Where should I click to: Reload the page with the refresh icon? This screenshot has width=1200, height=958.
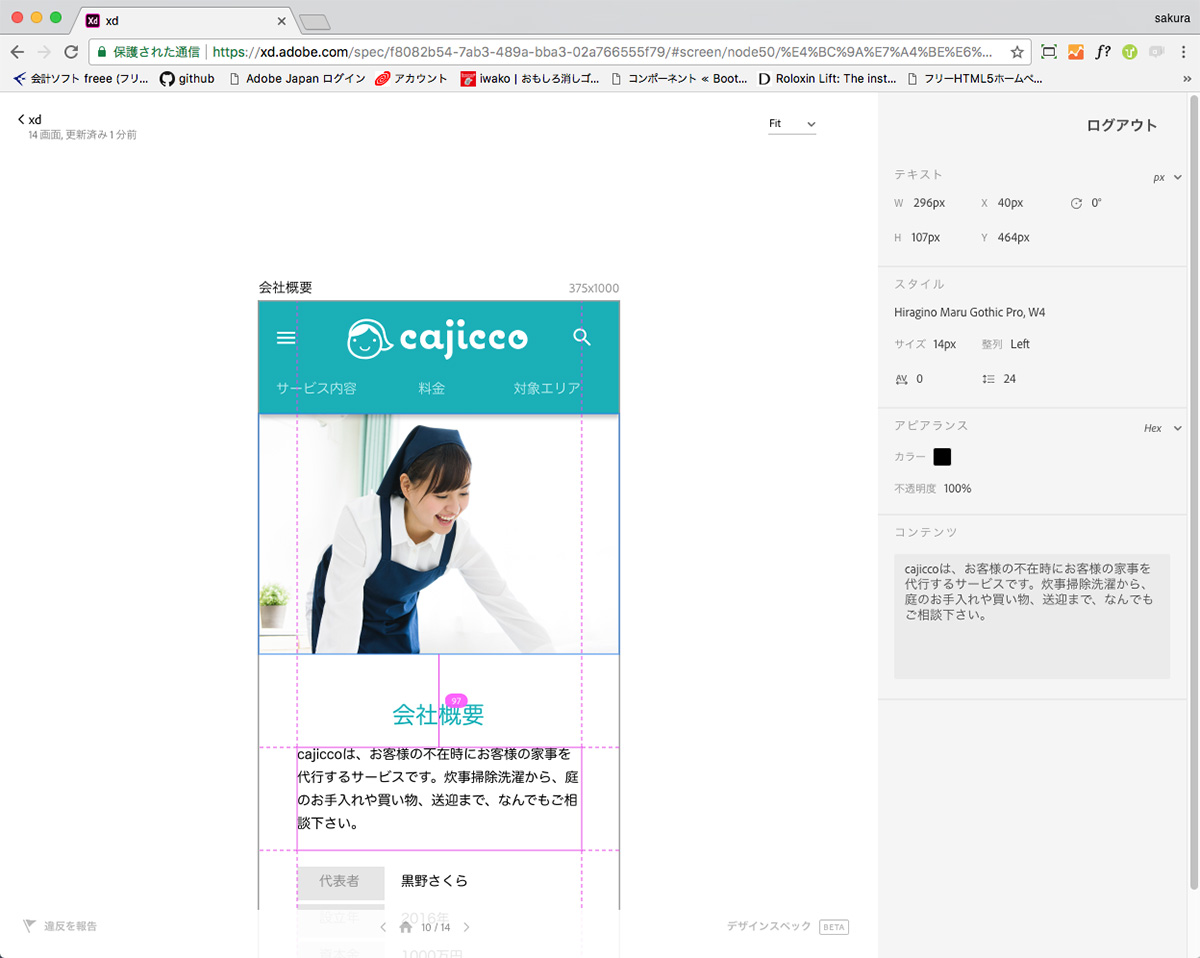pos(71,52)
